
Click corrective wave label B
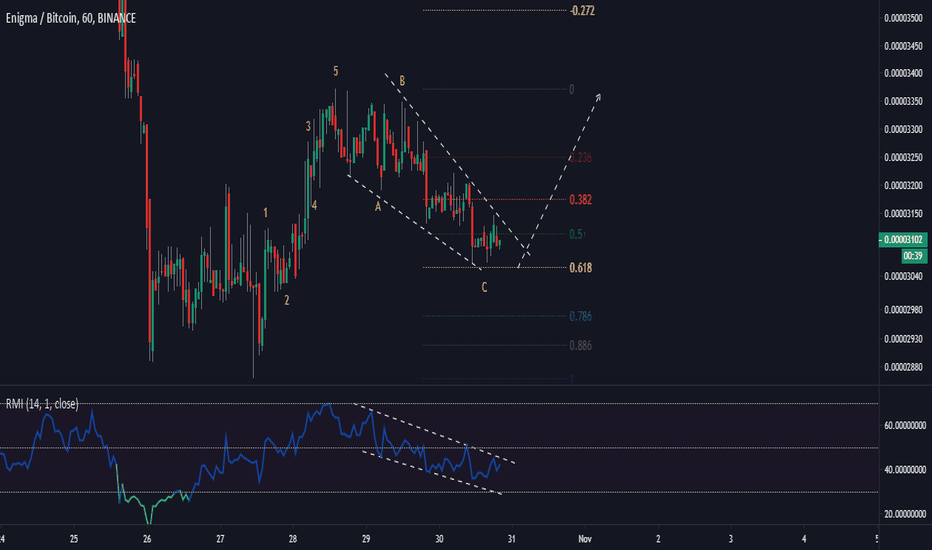click(402, 81)
